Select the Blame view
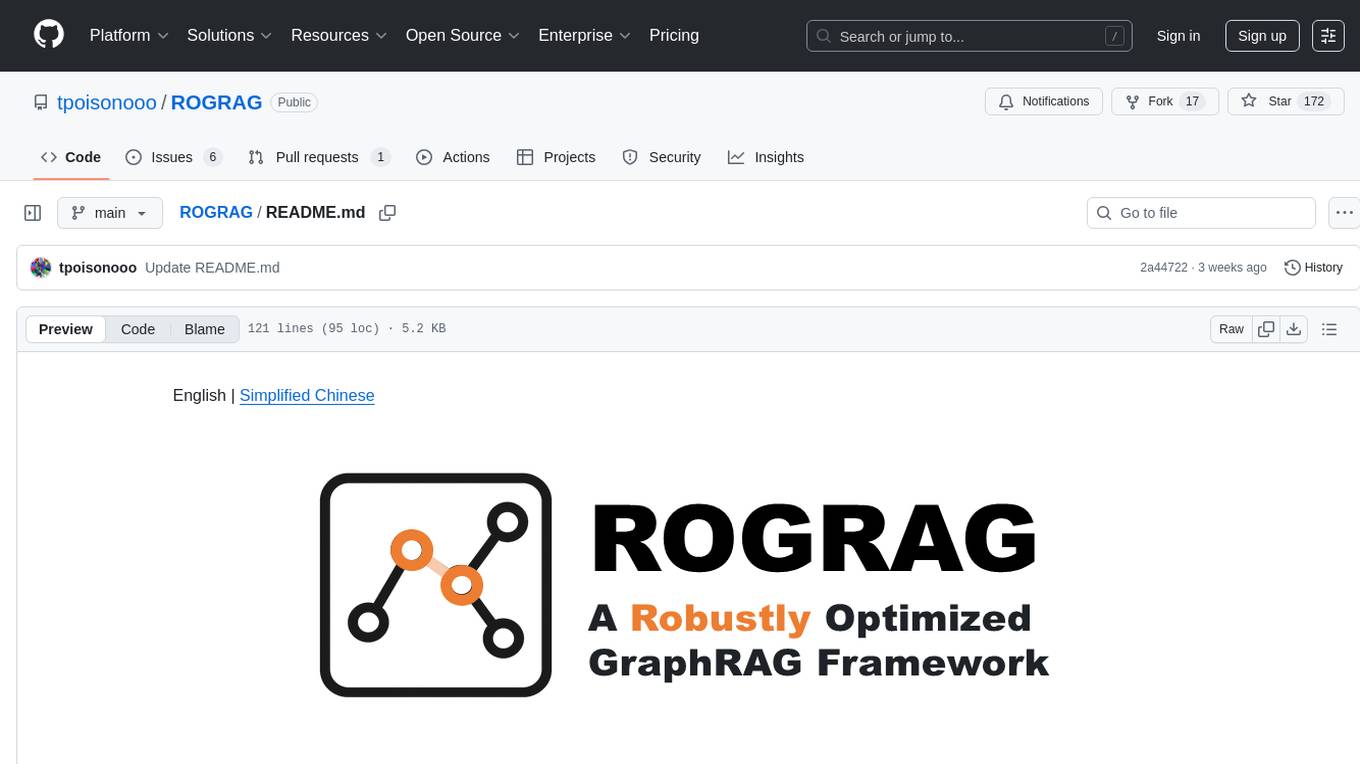The height and width of the screenshot is (764, 1360). pos(204,329)
